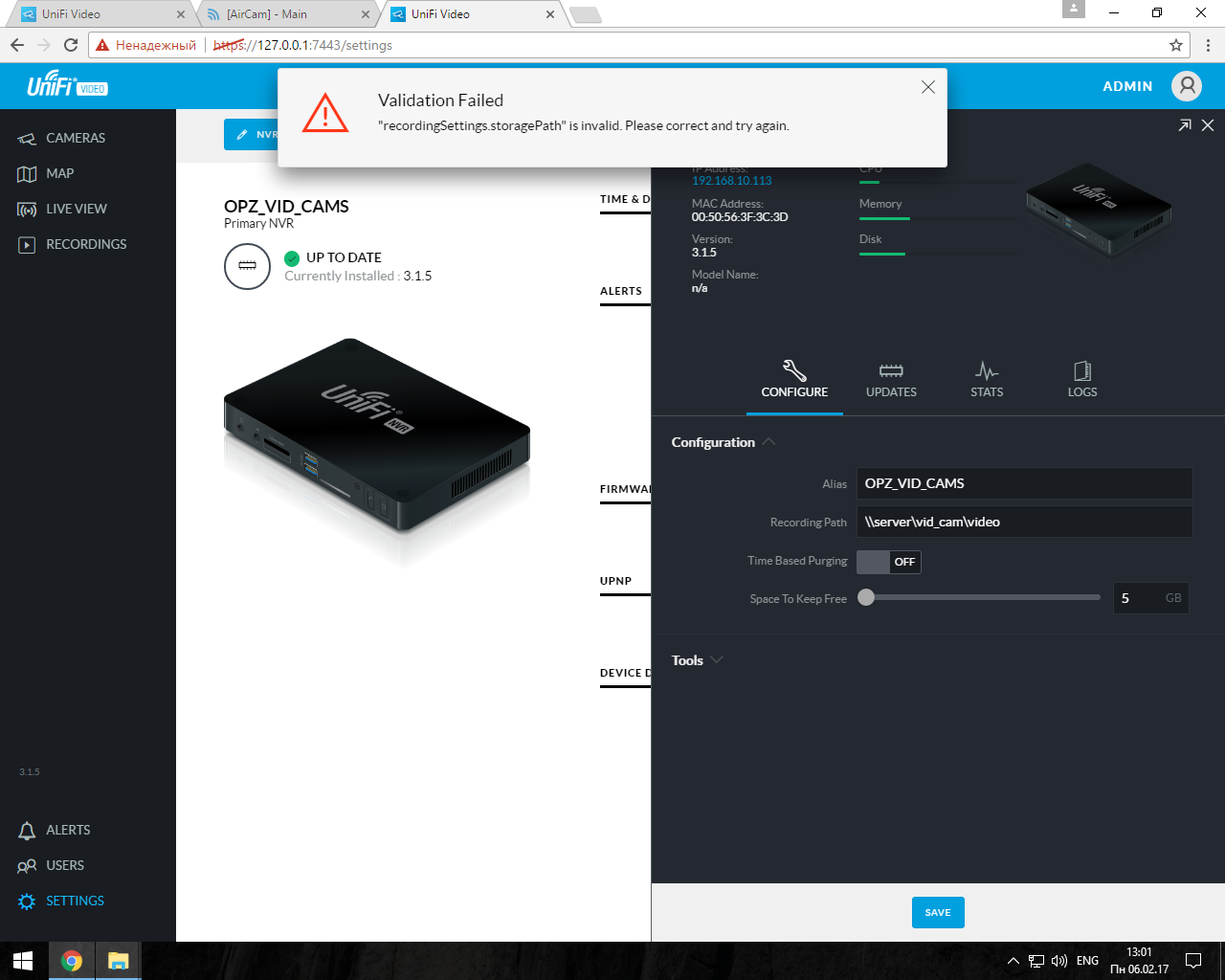Image resolution: width=1225 pixels, height=980 pixels.
Task: Save the NVR configuration
Action: coord(938,912)
